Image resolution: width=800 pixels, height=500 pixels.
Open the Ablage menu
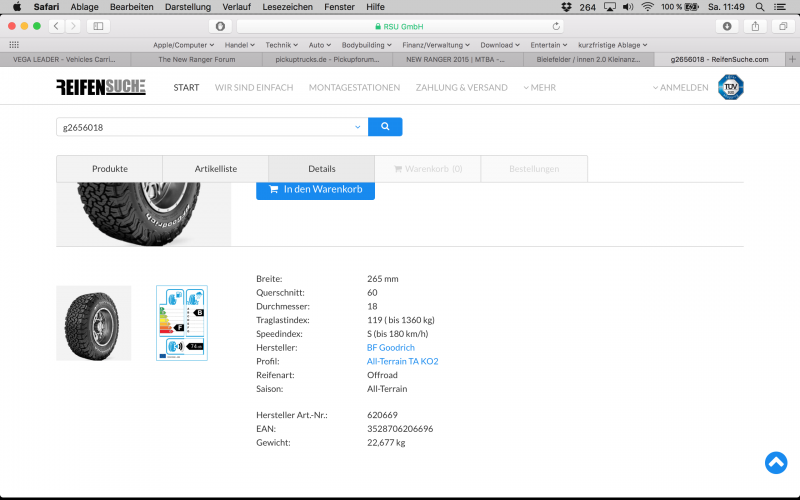coord(84,7)
